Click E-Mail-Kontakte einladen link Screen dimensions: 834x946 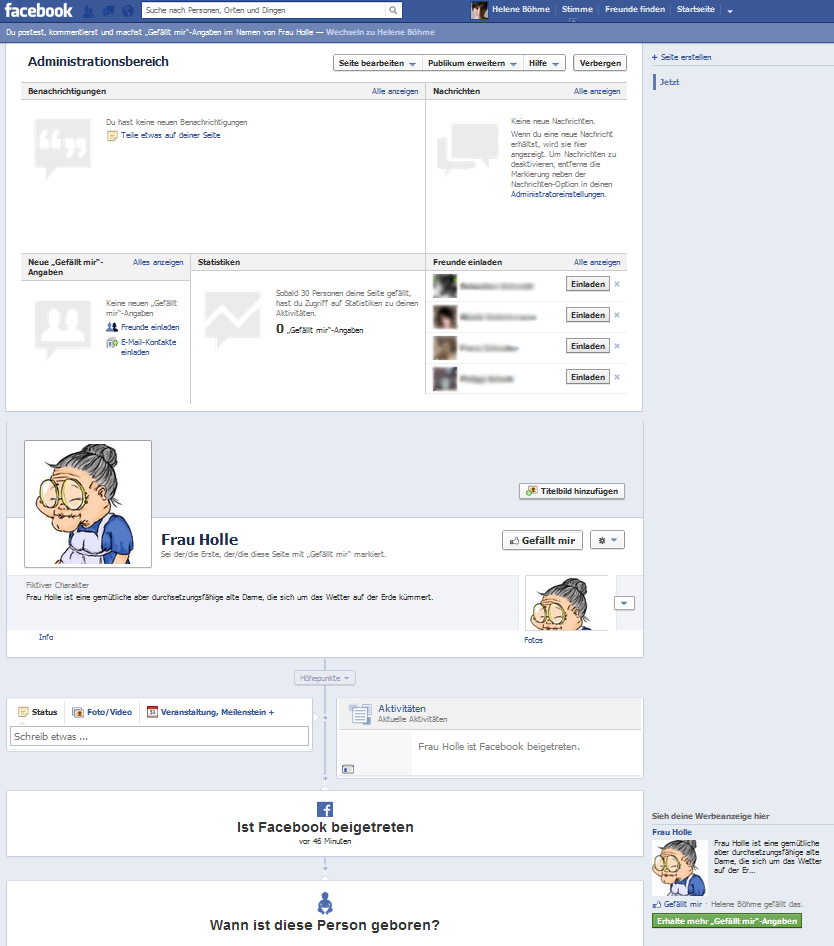[x=148, y=347]
